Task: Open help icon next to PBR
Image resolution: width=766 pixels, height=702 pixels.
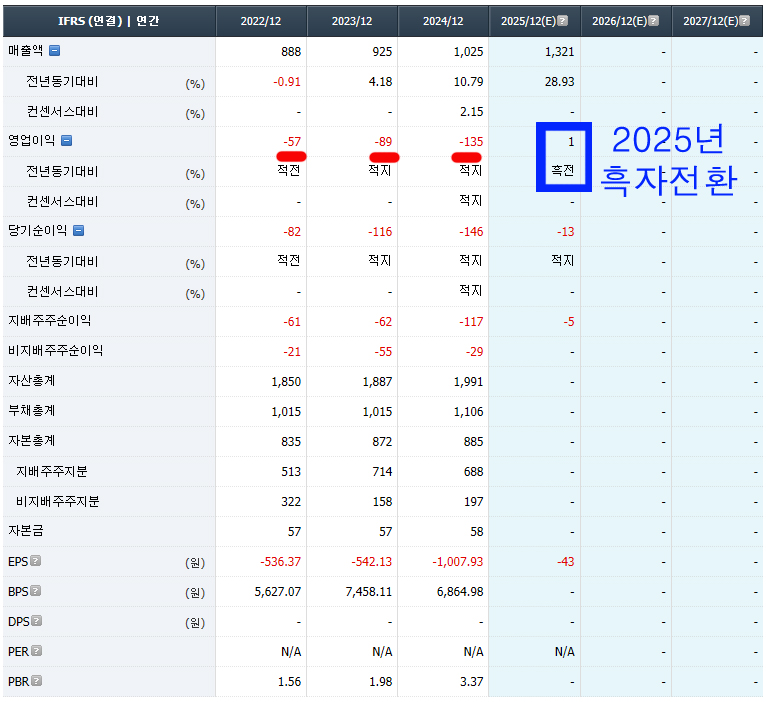Action: 37,681
